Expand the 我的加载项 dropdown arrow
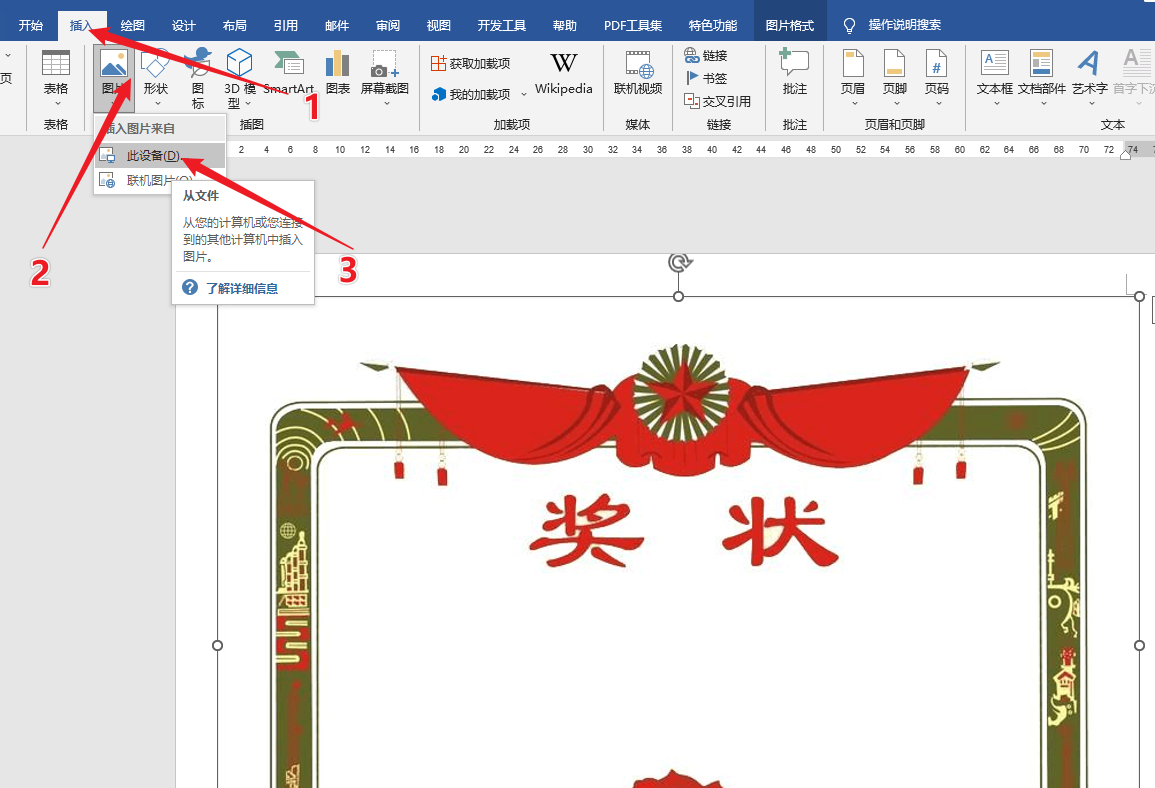1155x788 pixels. pyautogui.click(x=524, y=94)
